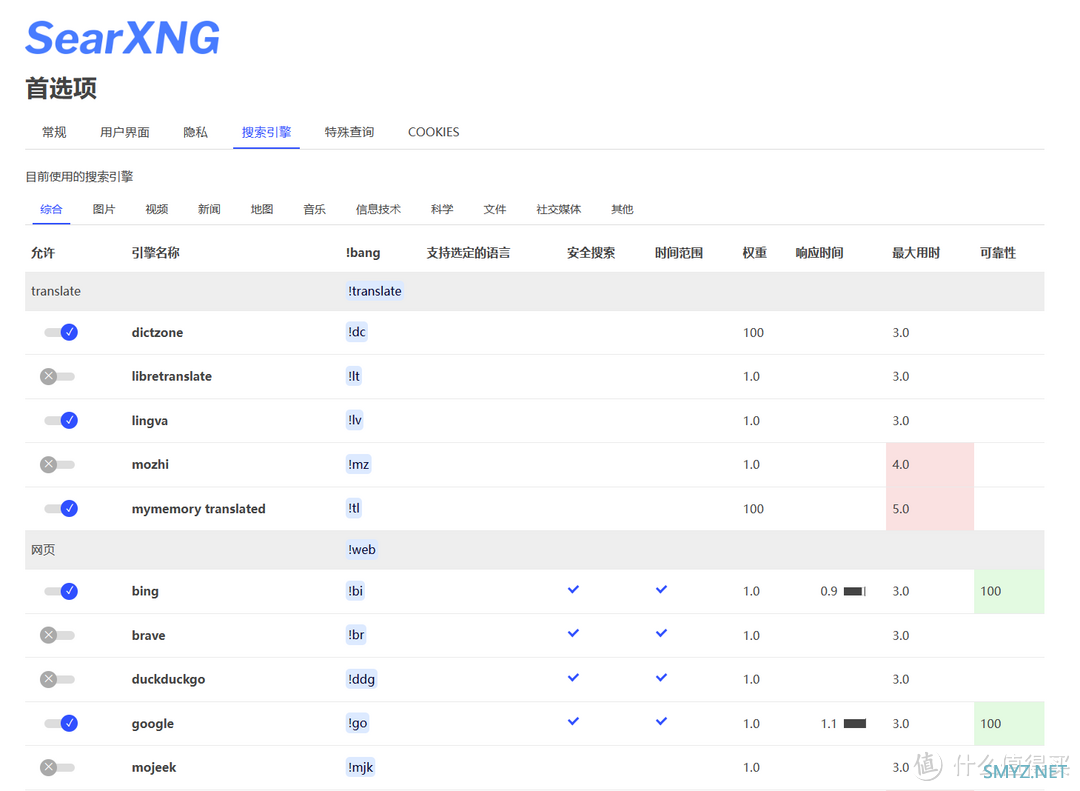Image resolution: width=1080 pixels, height=791 pixels.
Task: Click the duckduckgo engine name
Action: click(x=169, y=679)
